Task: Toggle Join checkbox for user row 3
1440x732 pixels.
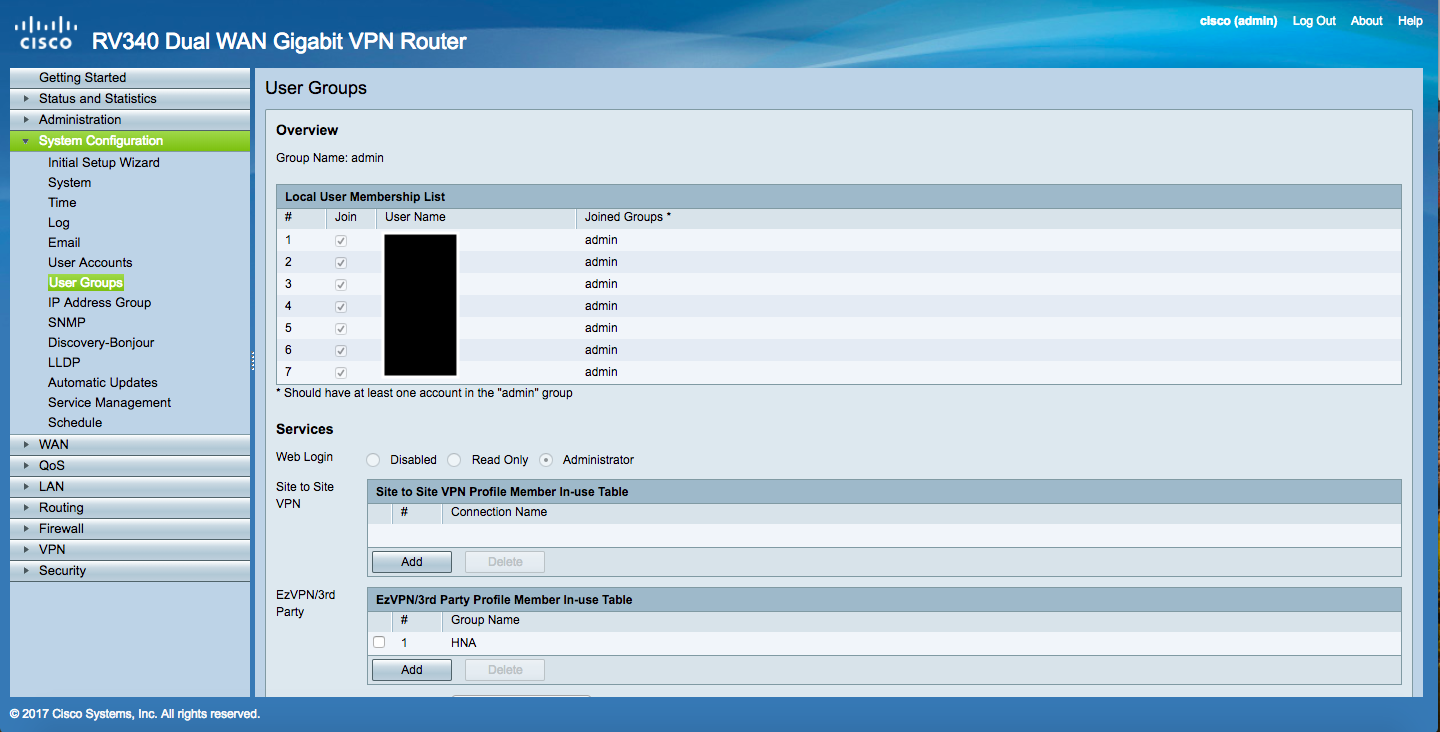Action: (341, 285)
